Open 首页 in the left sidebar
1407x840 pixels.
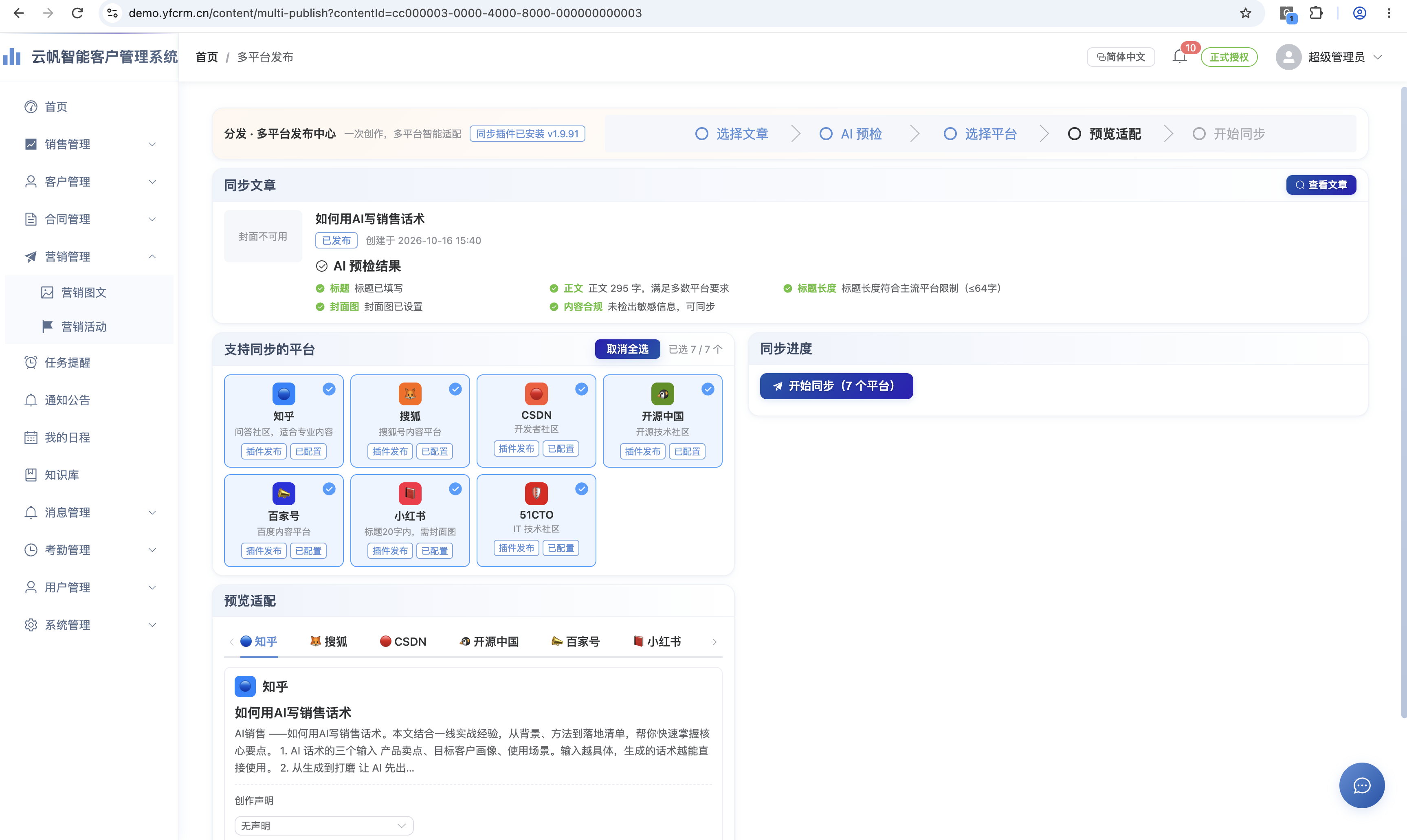89,106
